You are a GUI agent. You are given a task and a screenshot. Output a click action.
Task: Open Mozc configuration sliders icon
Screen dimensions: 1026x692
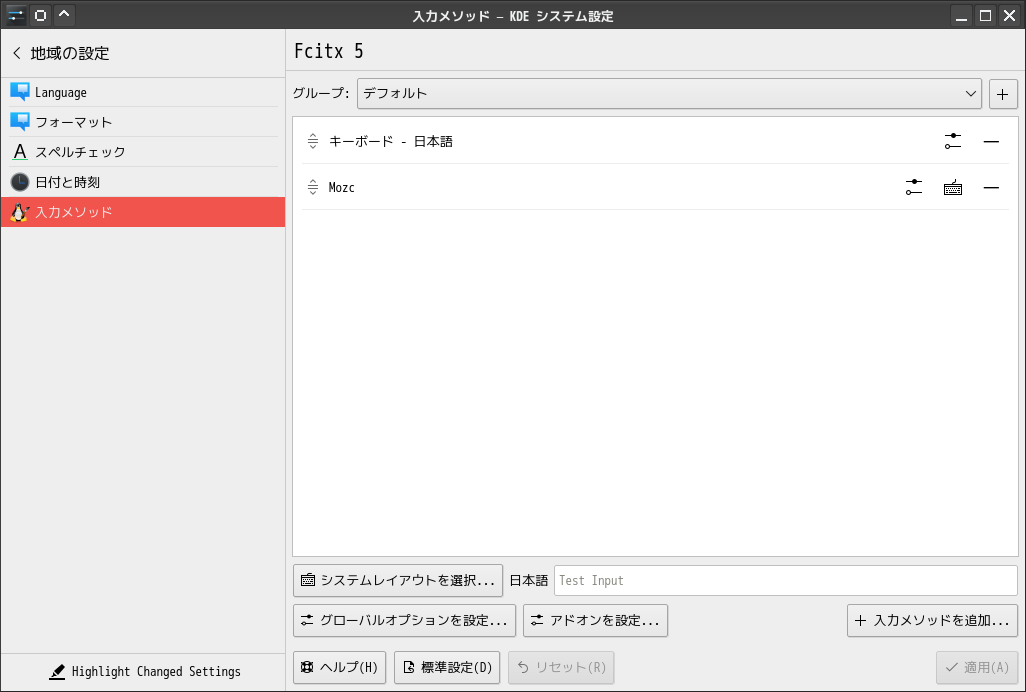click(x=914, y=187)
